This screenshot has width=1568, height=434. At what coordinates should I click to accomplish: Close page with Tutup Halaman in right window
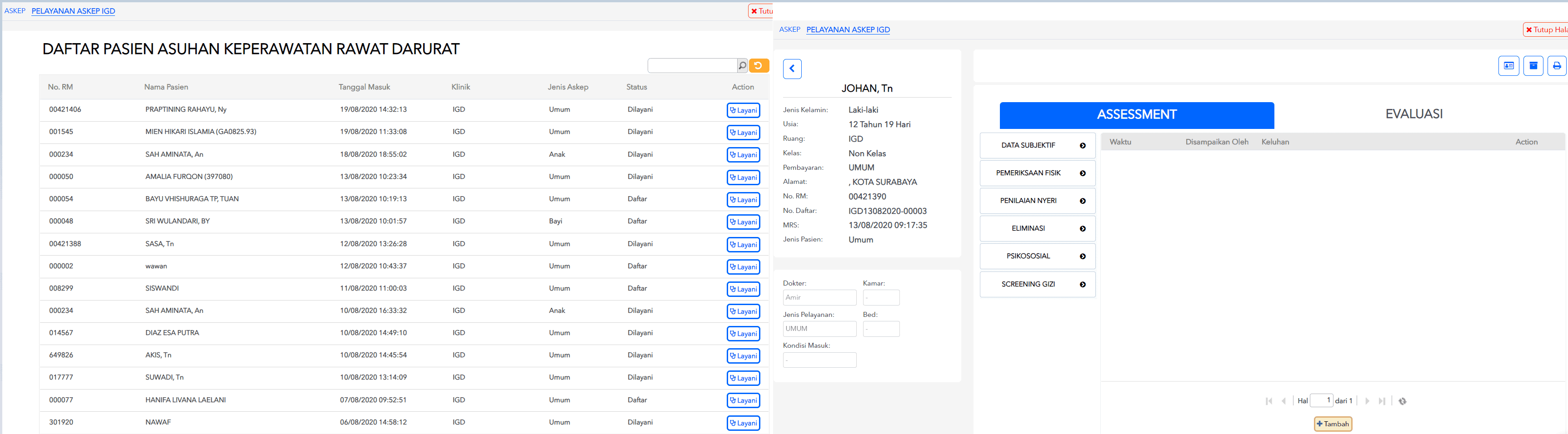[x=1545, y=29]
